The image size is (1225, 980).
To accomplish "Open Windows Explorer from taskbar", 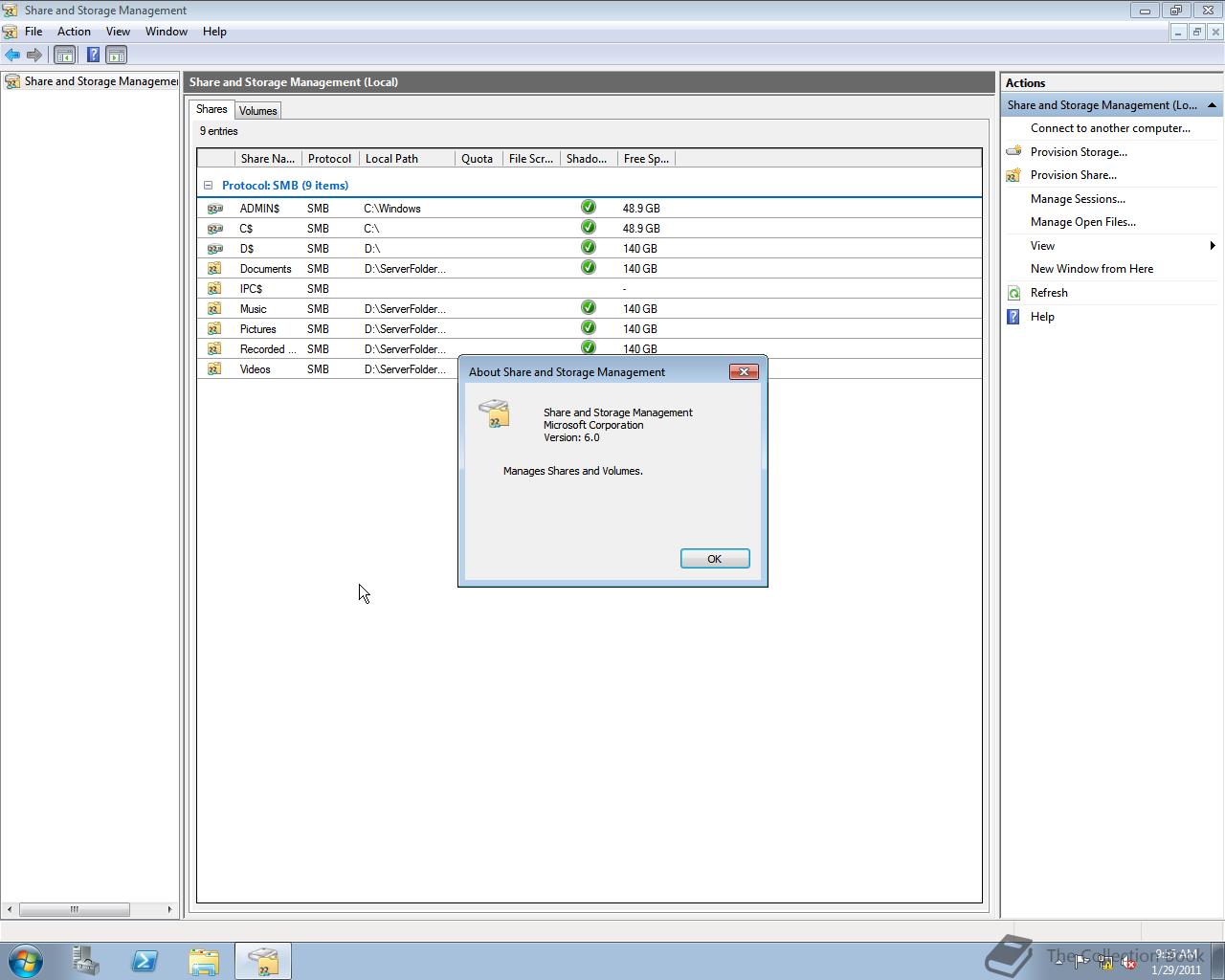I will click(204, 961).
